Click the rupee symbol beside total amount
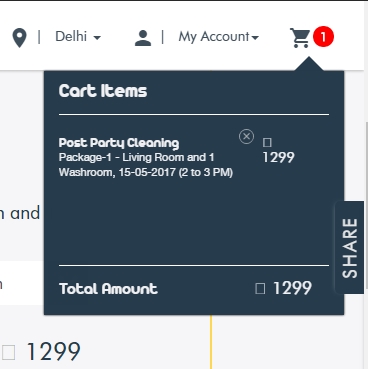The height and width of the screenshot is (369, 368). click(260, 288)
